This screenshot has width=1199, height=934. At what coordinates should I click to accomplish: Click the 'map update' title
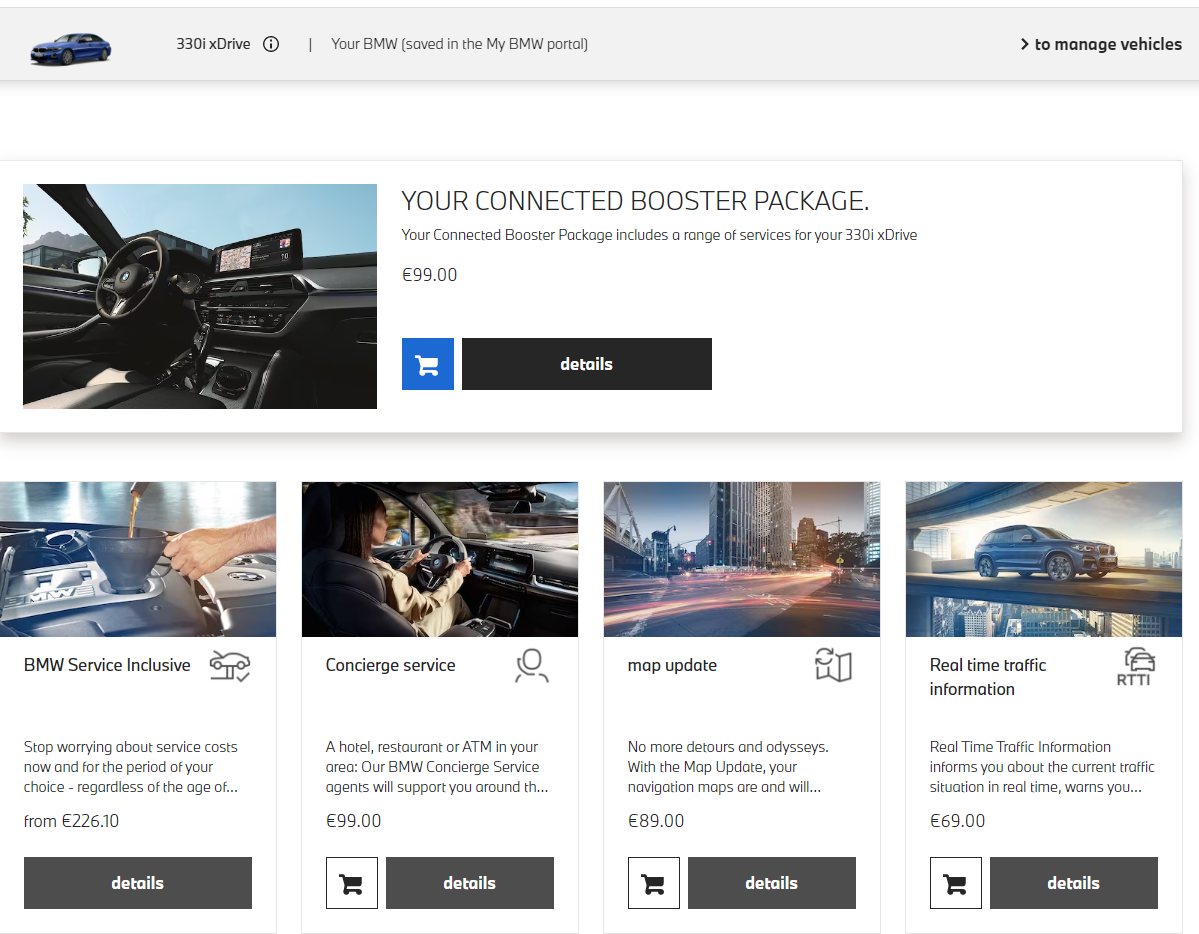(672, 666)
